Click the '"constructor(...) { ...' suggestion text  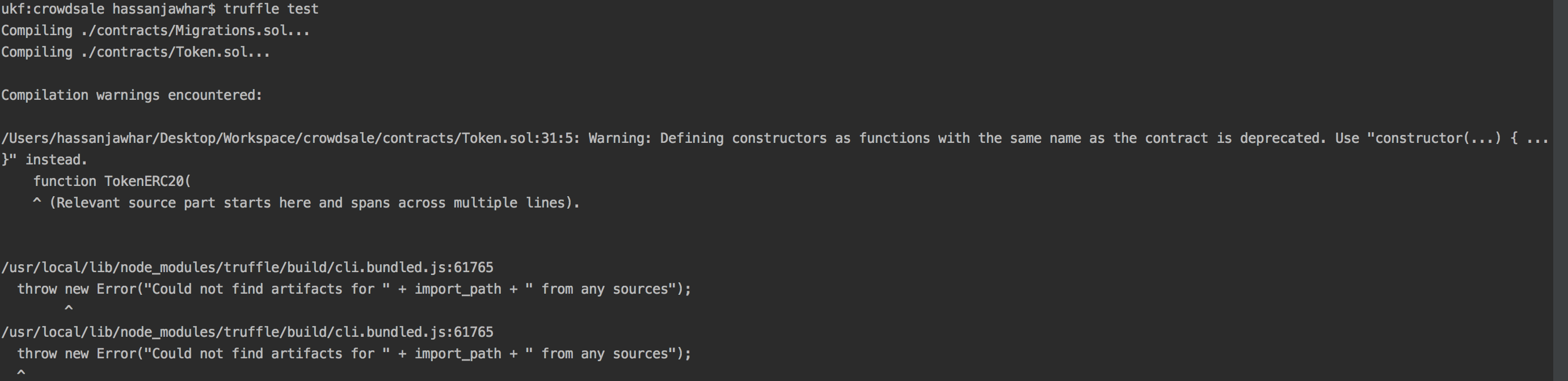click(x=1457, y=139)
